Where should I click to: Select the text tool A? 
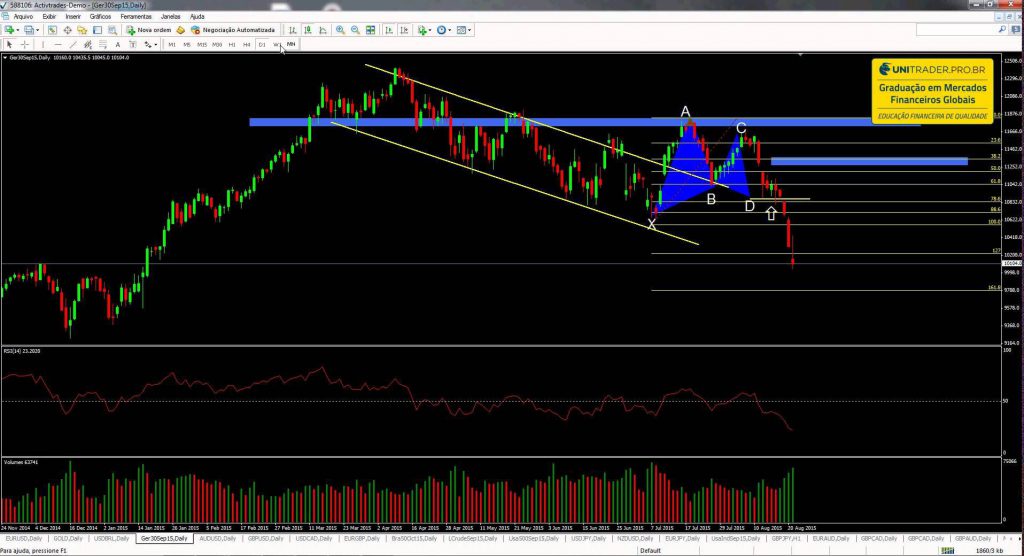118,44
